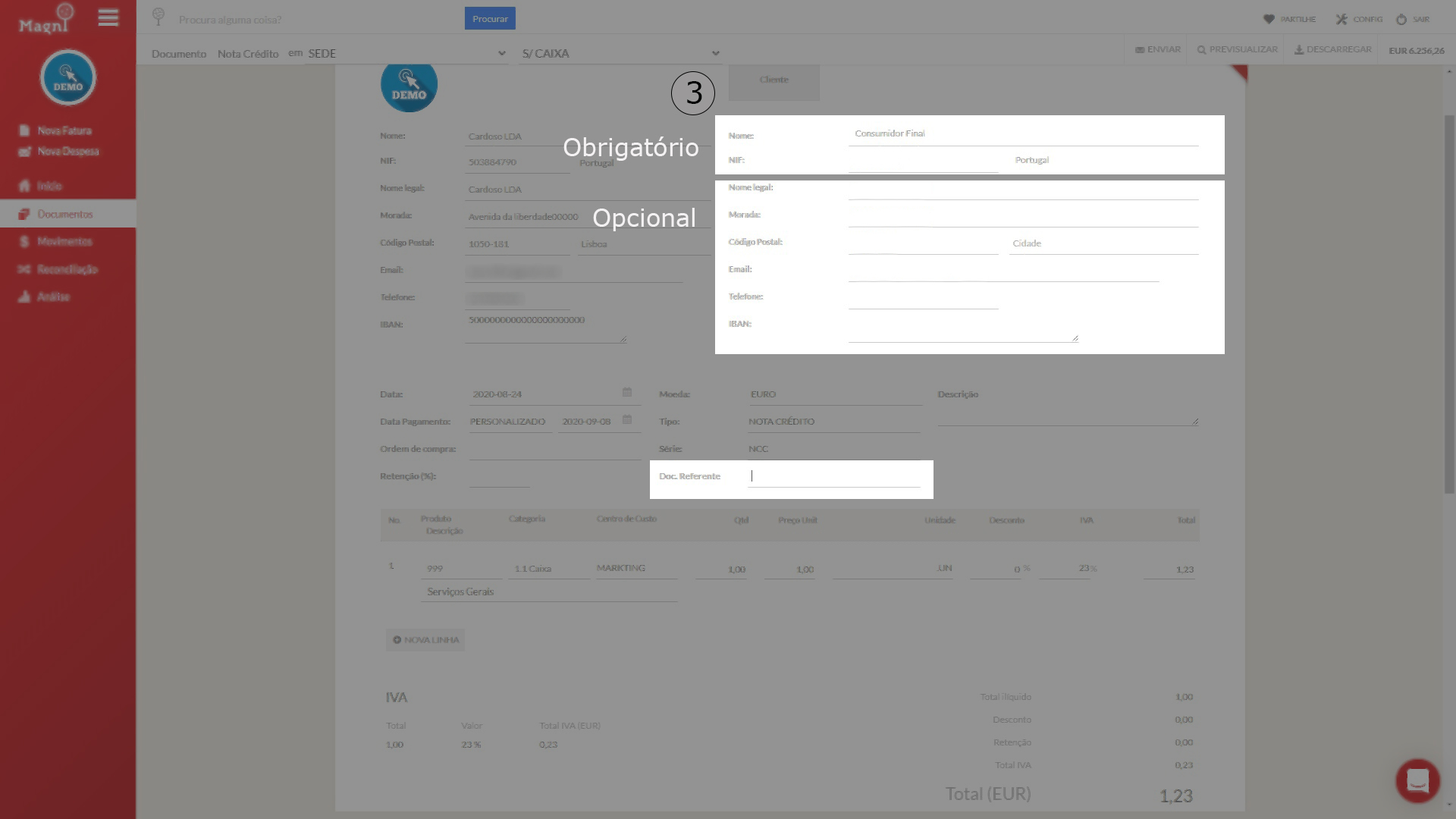Click the Magni logo
1456x819 pixels.
click(x=46, y=20)
